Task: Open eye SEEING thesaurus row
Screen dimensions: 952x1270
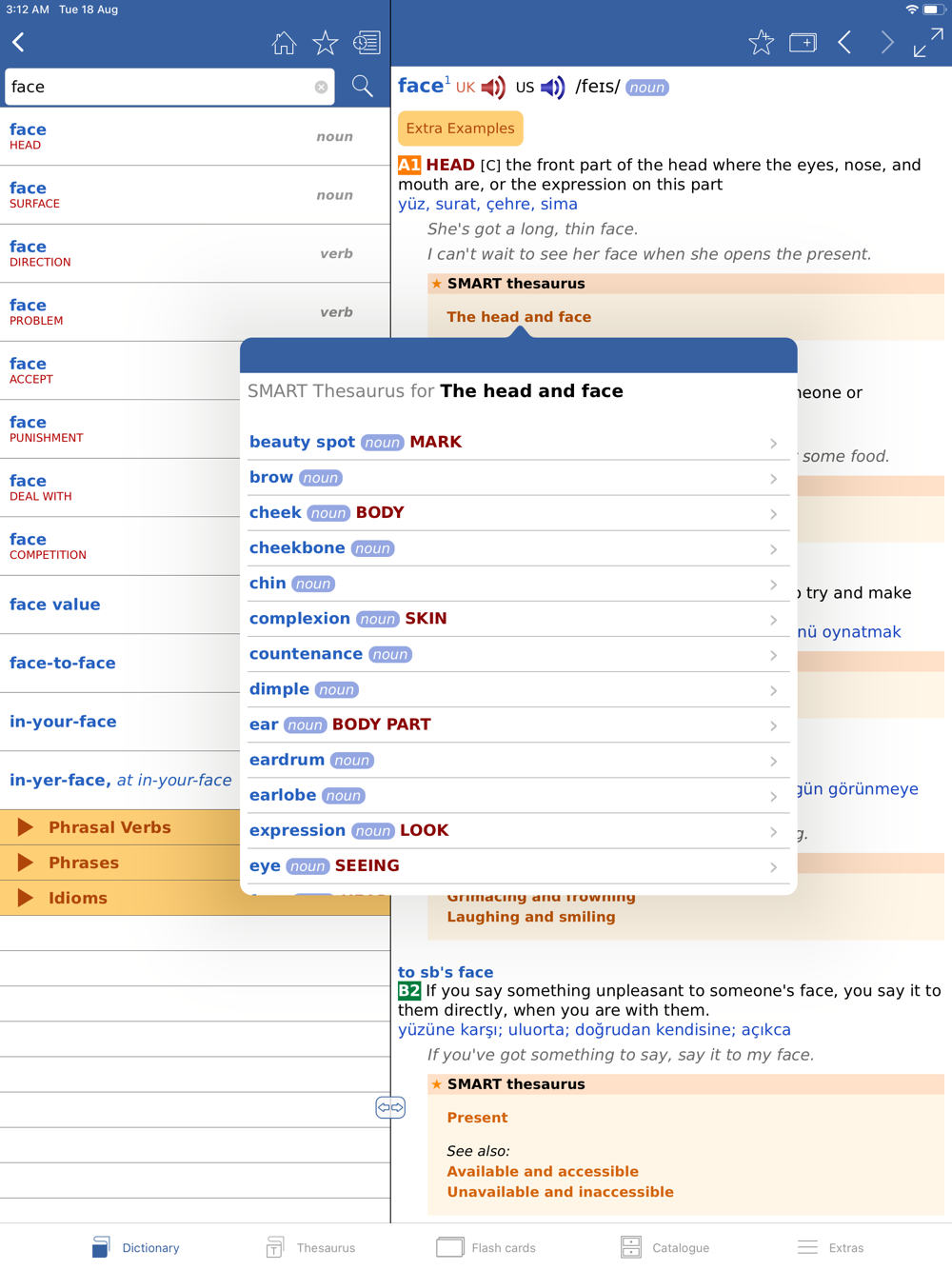Action: (x=518, y=865)
